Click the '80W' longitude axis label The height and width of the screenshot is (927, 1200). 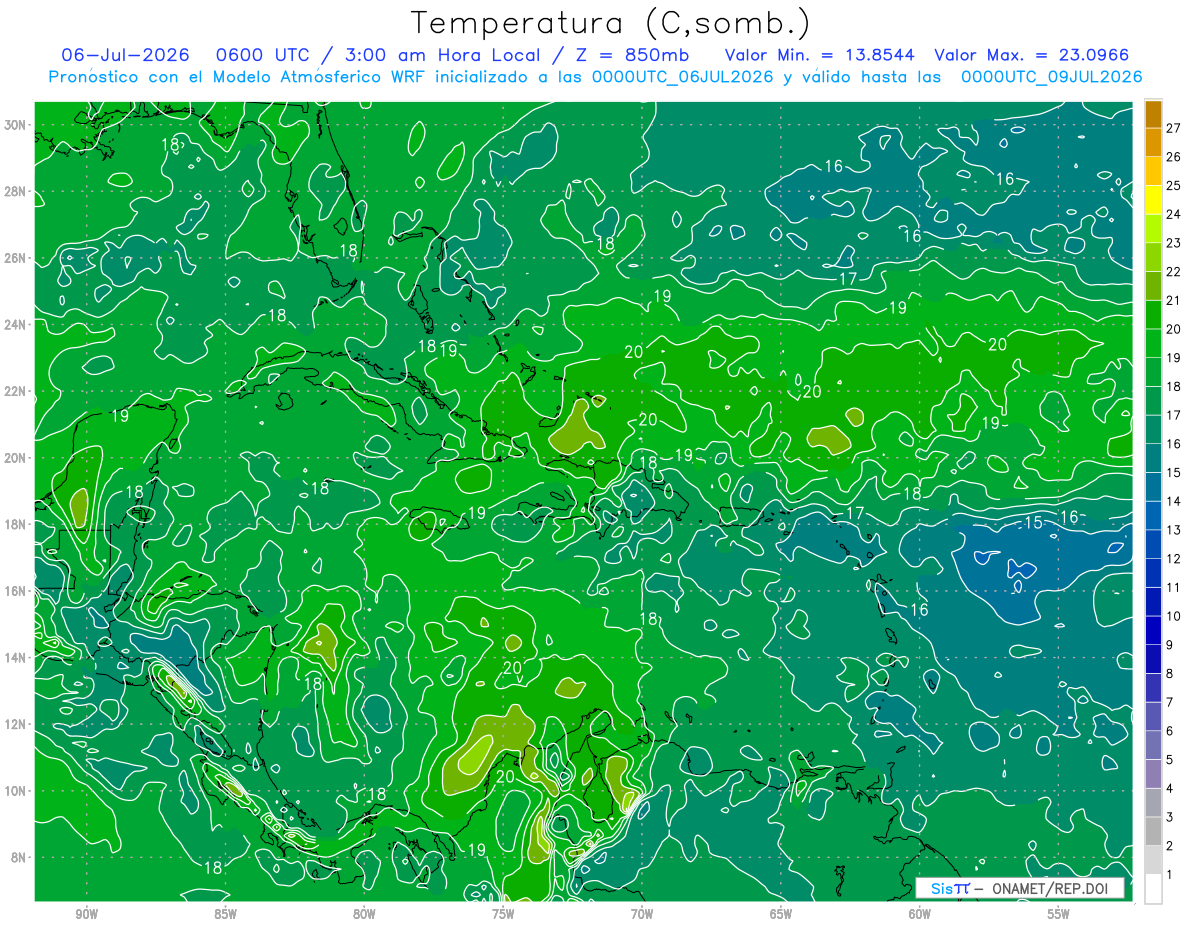pyautogui.click(x=364, y=914)
